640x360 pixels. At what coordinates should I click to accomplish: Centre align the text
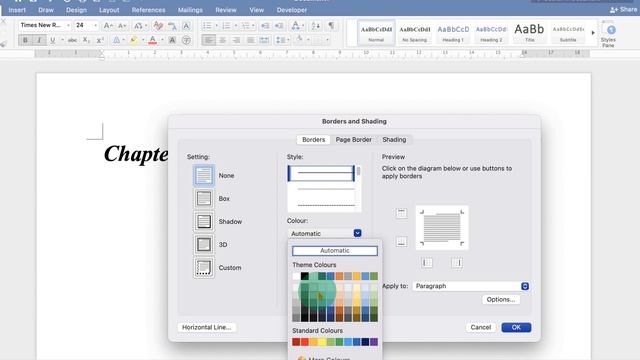pos(223,40)
